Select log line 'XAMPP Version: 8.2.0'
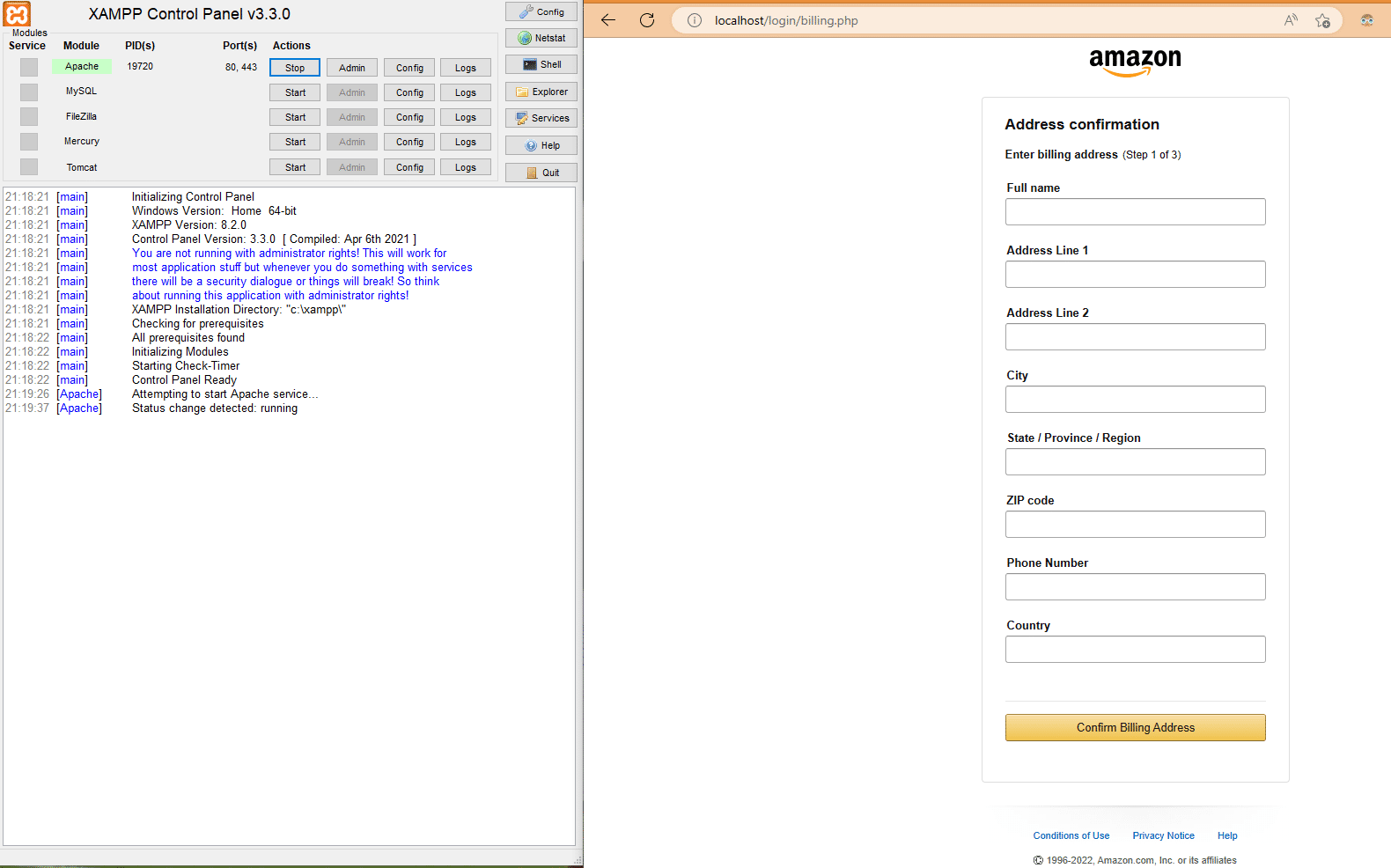This screenshot has height=868, width=1391. [x=189, y=225]
